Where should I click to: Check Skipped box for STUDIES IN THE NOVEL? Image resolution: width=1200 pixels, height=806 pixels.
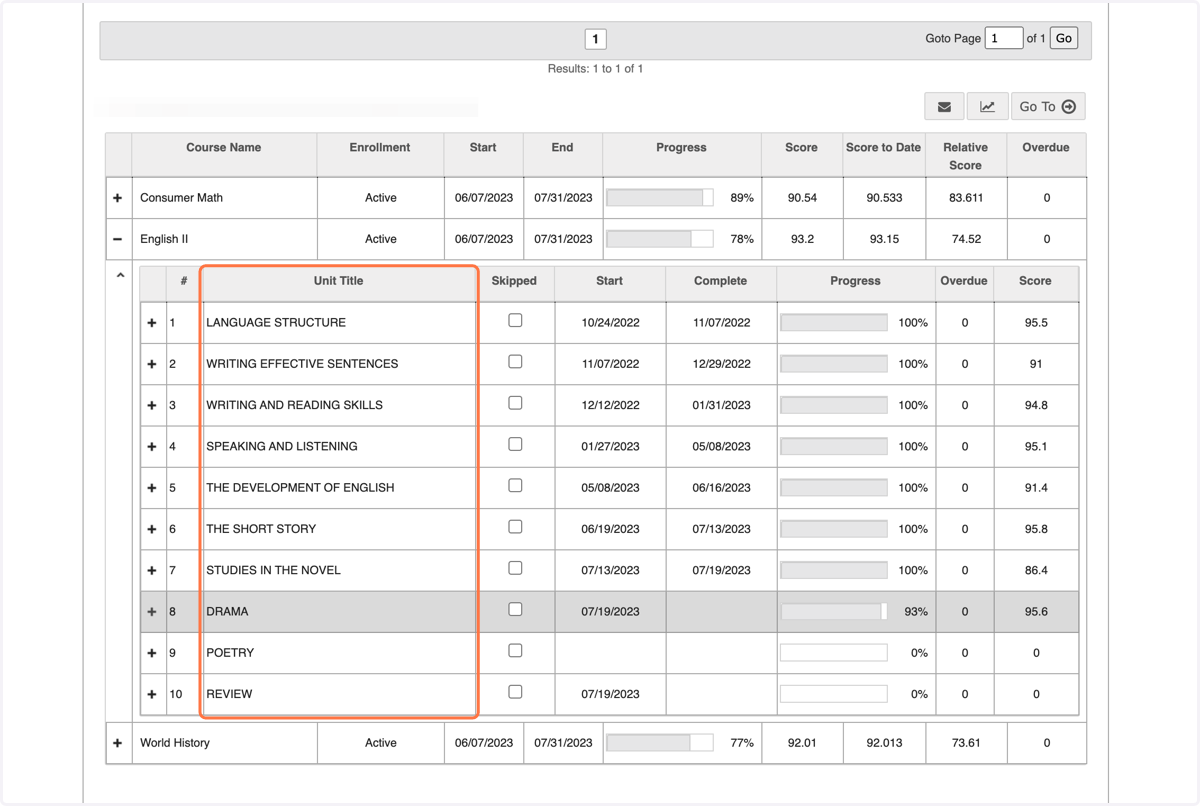515,568
